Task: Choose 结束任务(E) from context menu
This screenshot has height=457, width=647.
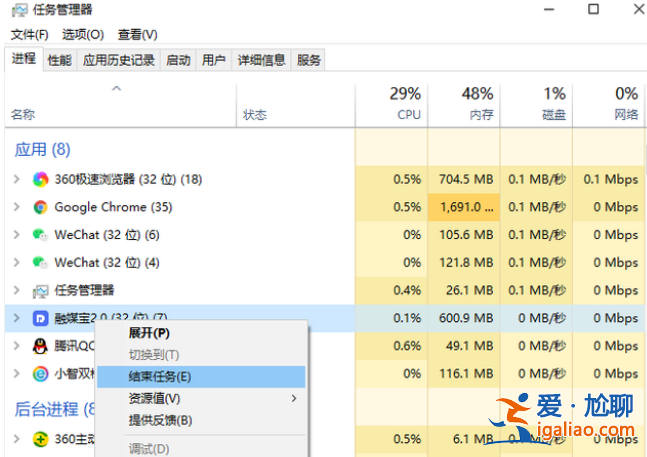Action: pos(160,377)
